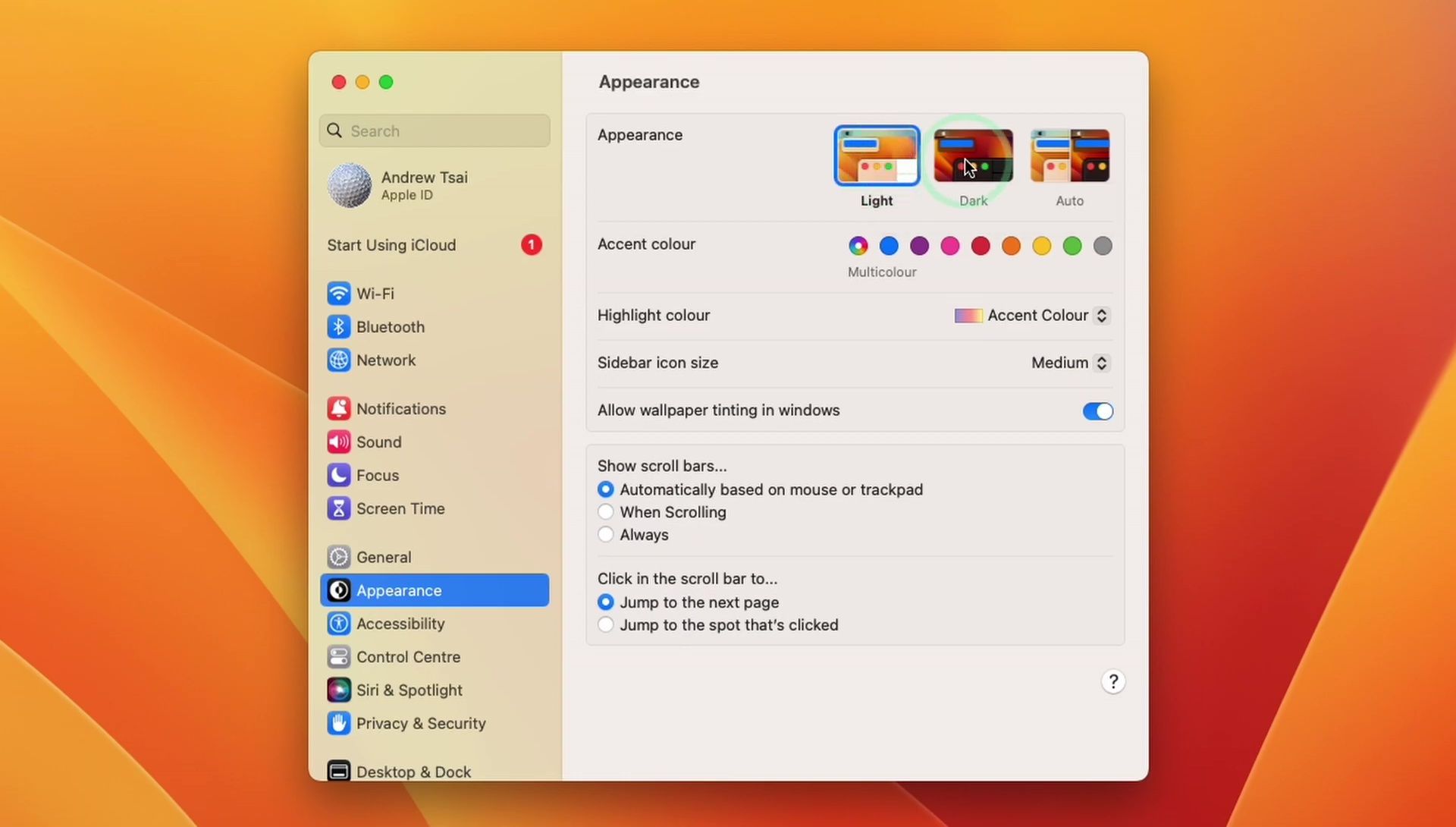
Task: Select Jump to the next page
Action: (x=605, y=602)
